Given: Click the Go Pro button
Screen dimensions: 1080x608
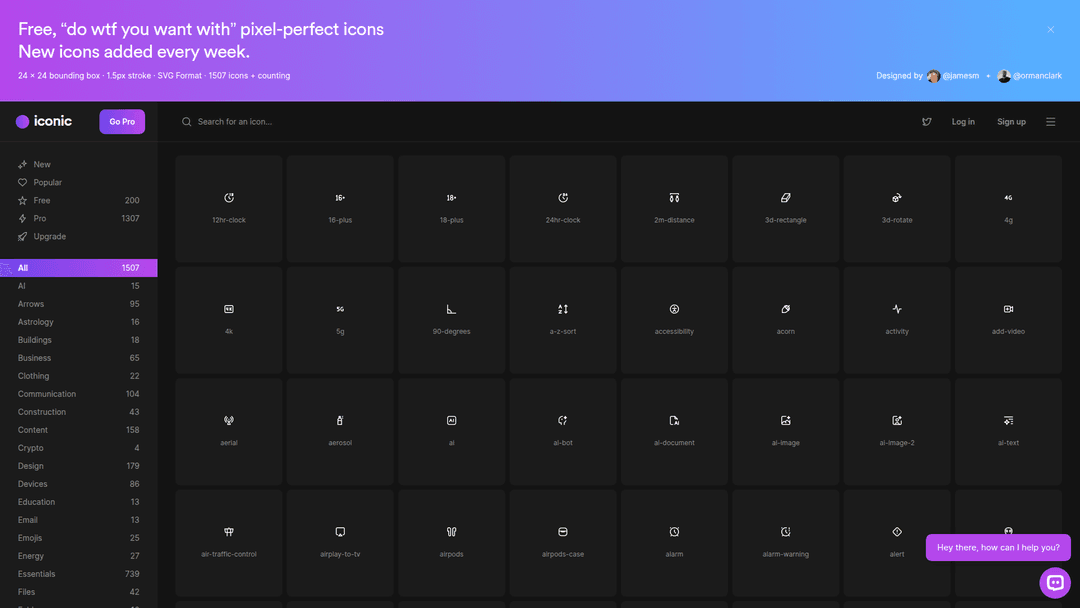Looking at the screenshot, I should pos(122,122).
